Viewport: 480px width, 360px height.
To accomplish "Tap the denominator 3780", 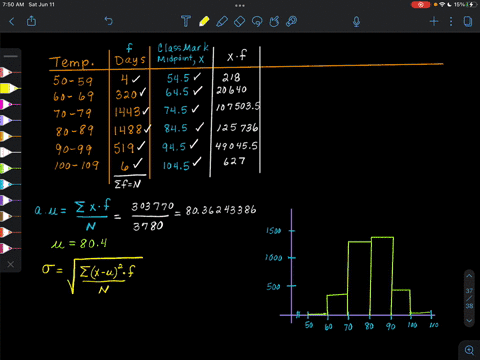I will (x=148, y=227).
